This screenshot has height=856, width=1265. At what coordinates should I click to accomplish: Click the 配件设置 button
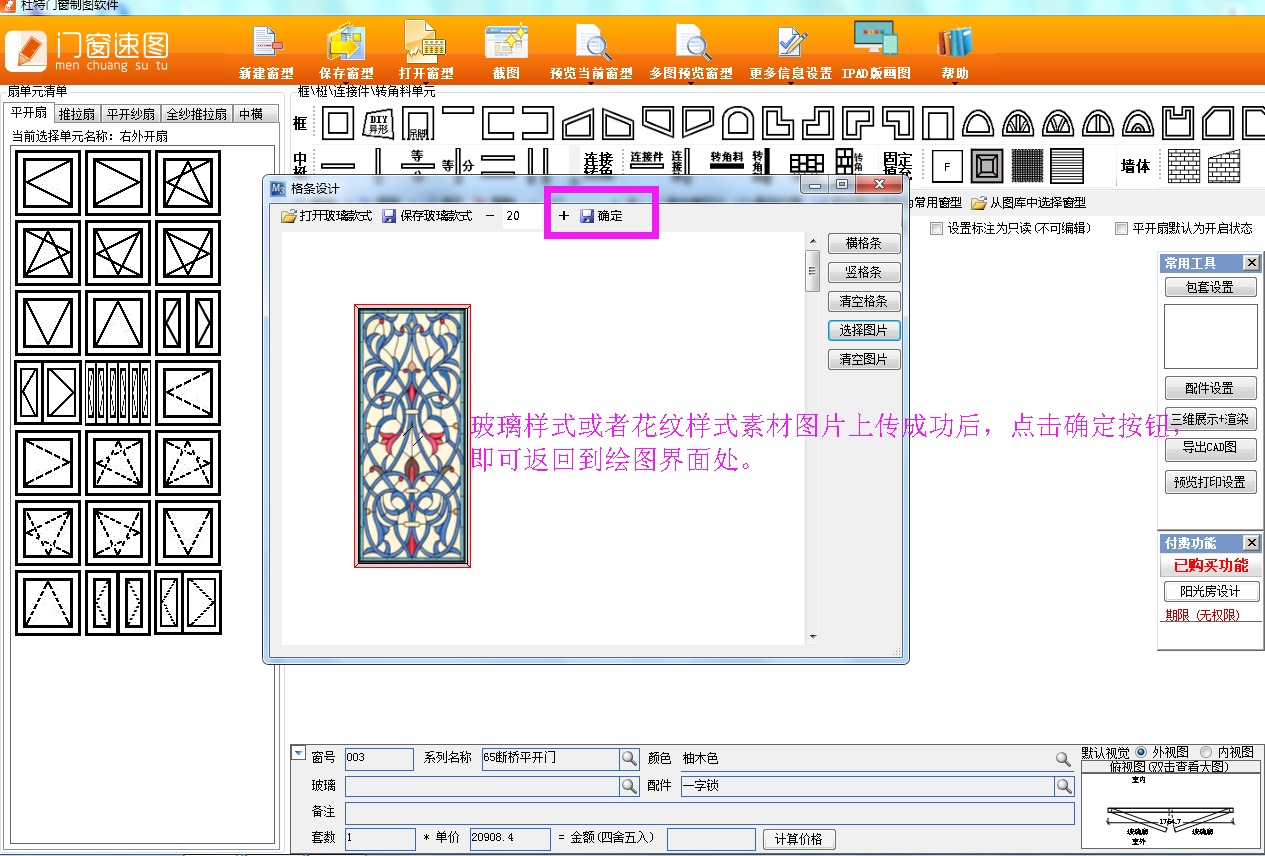pos(1210,388)
